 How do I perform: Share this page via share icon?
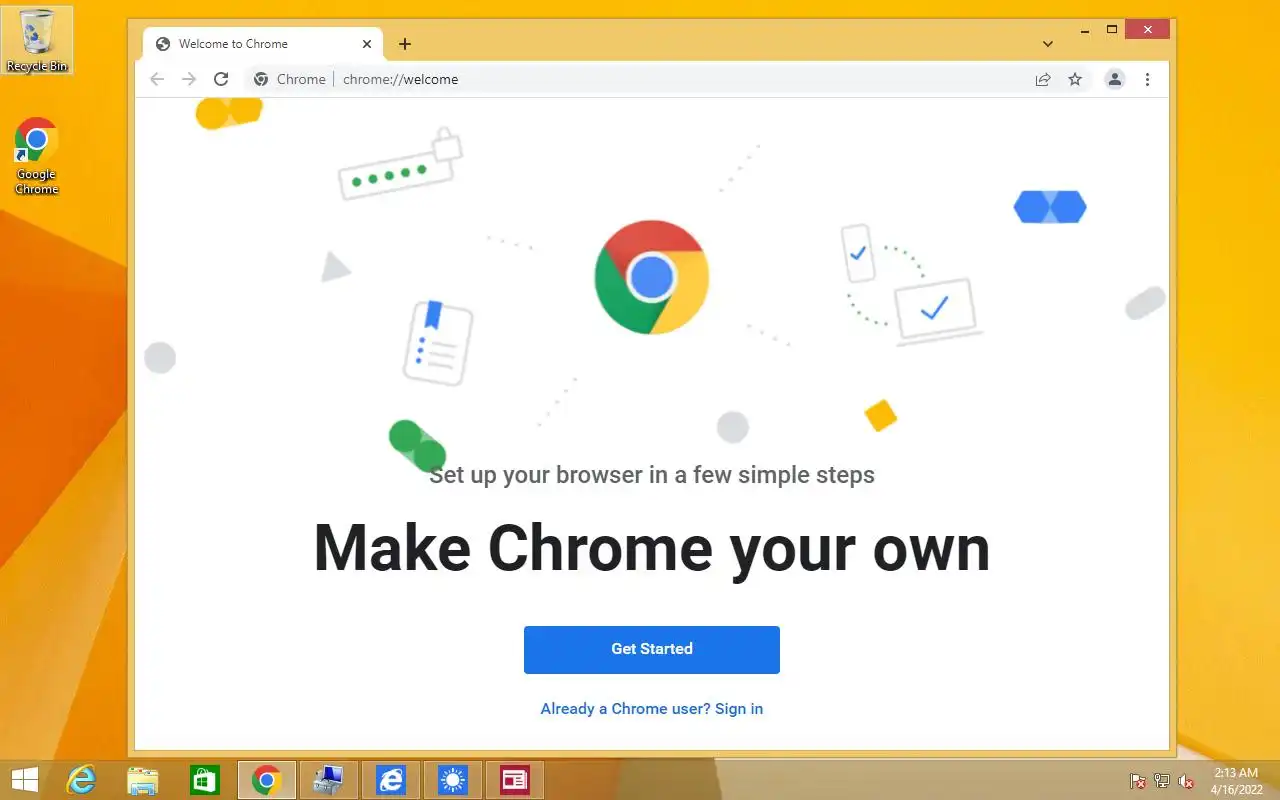tap(1043, 79)
